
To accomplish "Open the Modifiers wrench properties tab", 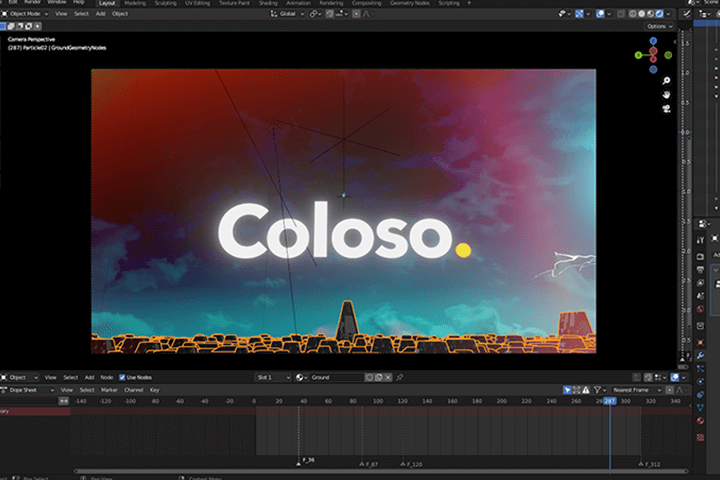I will tap(700, 355).
